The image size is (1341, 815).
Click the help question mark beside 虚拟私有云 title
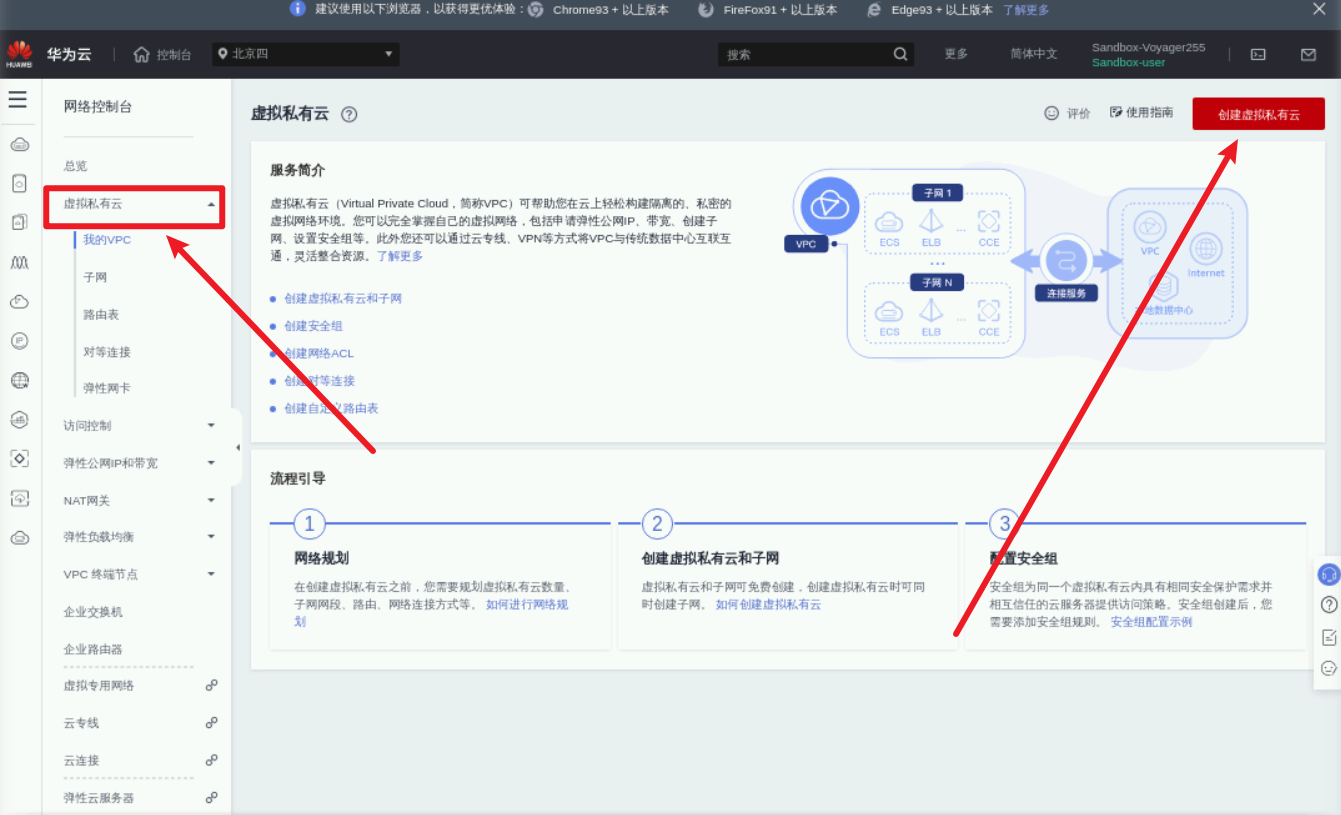click(x=349, y=114)
